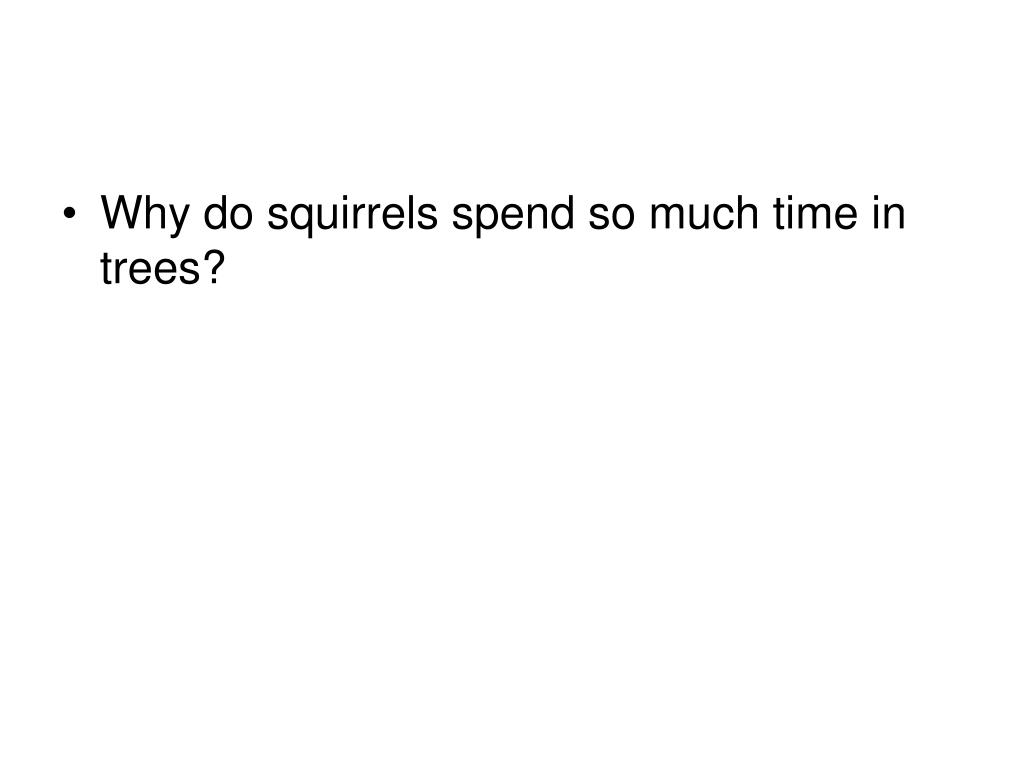Place cursor on the word "do"
This screenshot has height=768, width=1024.
coord(228,212)
